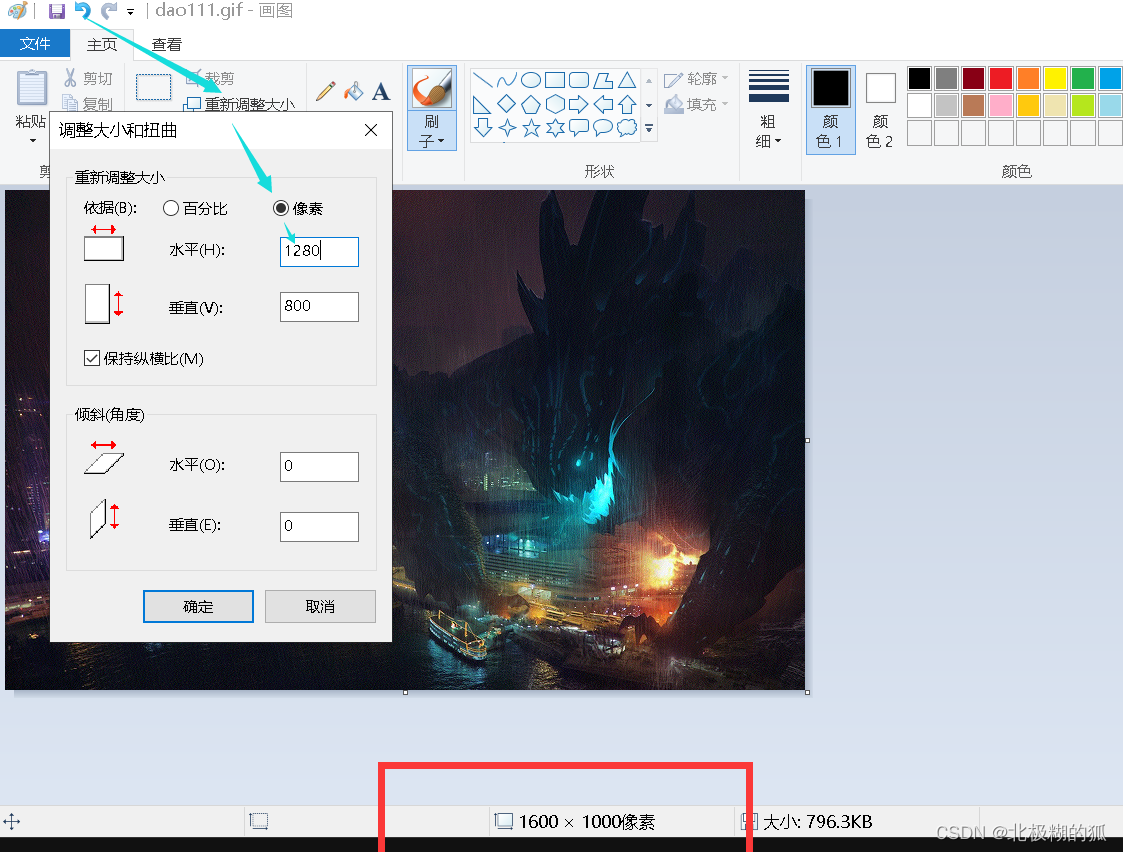Toggle the 保持纵横比(M) checkbox
This screenshot has height=852, width=1123.
point(92,358)
